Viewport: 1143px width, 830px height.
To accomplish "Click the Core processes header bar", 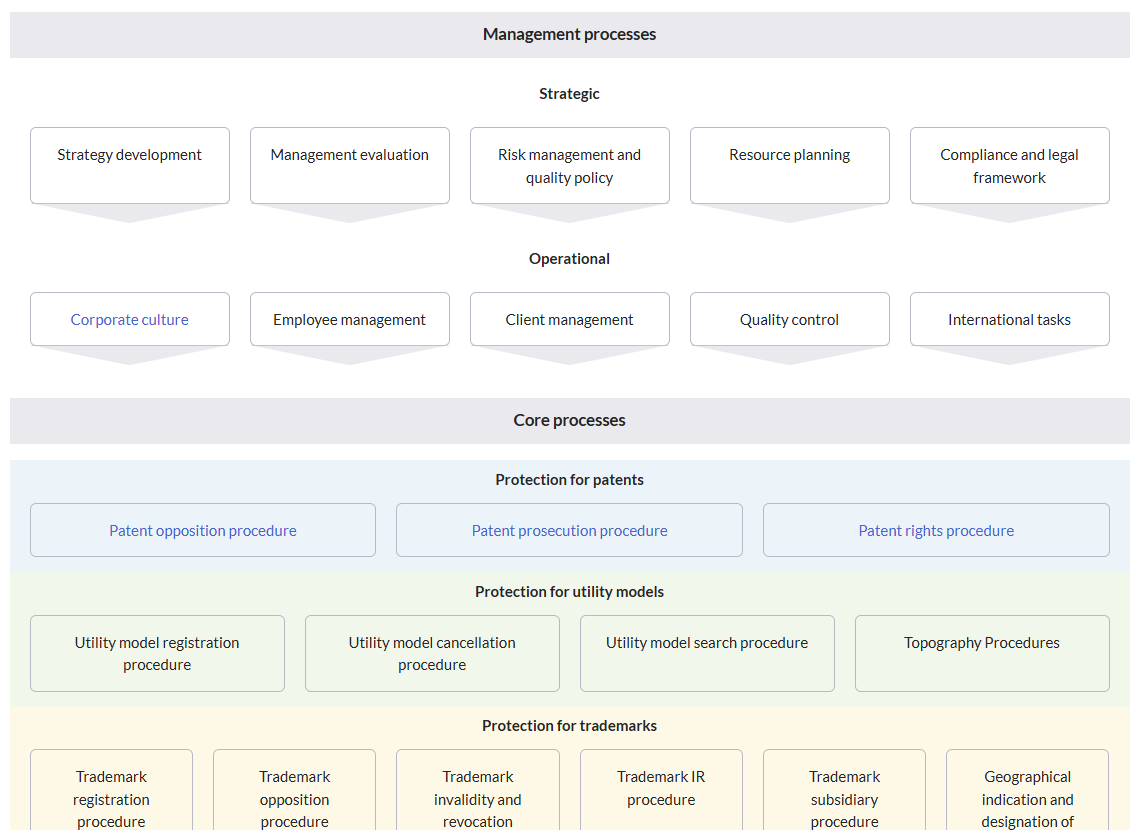I will tap(569, 421).
